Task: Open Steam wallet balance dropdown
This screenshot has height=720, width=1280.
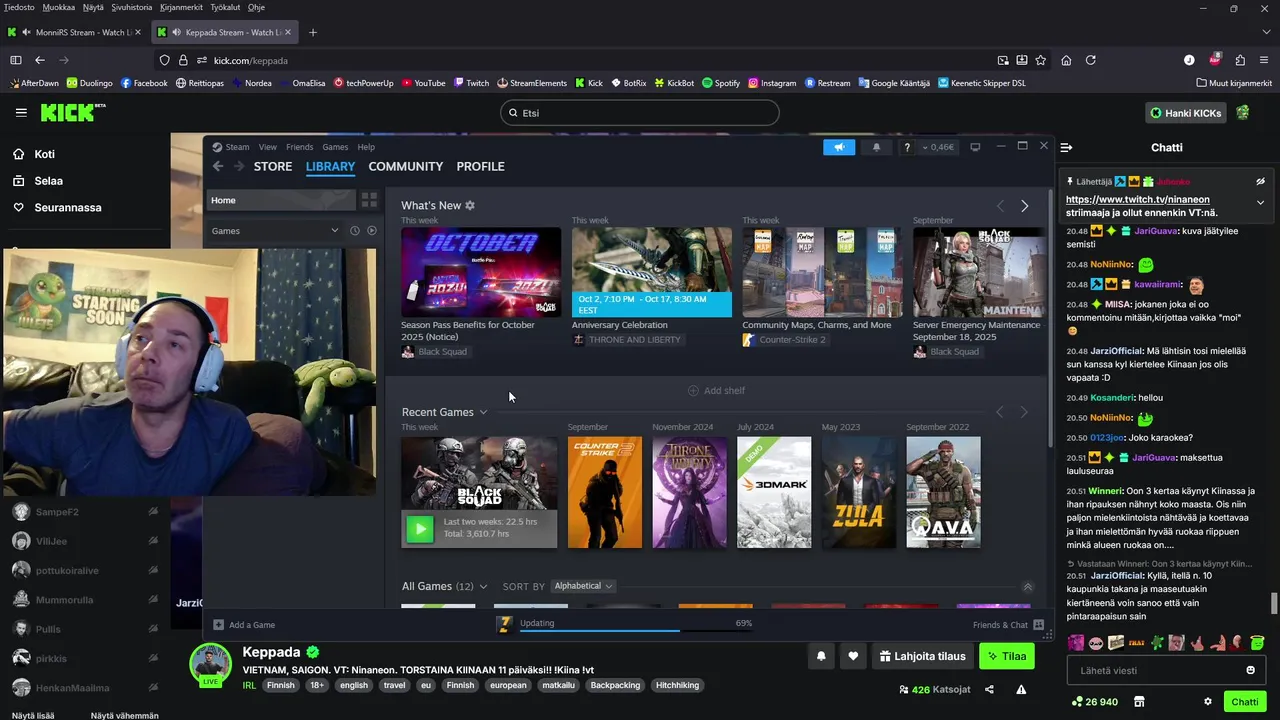Action: coord(938,147)
